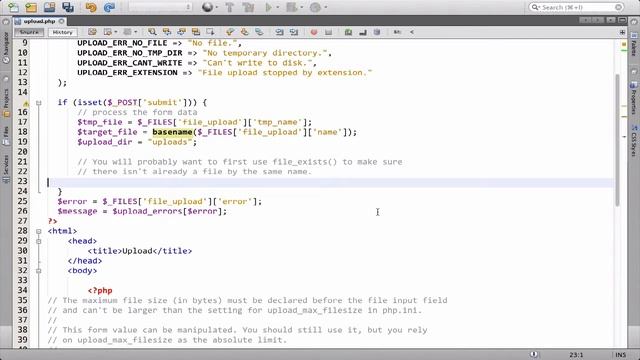640x360 pixels.
Task: Click Find Next Occurrence icon
Action: coord(181,32)
